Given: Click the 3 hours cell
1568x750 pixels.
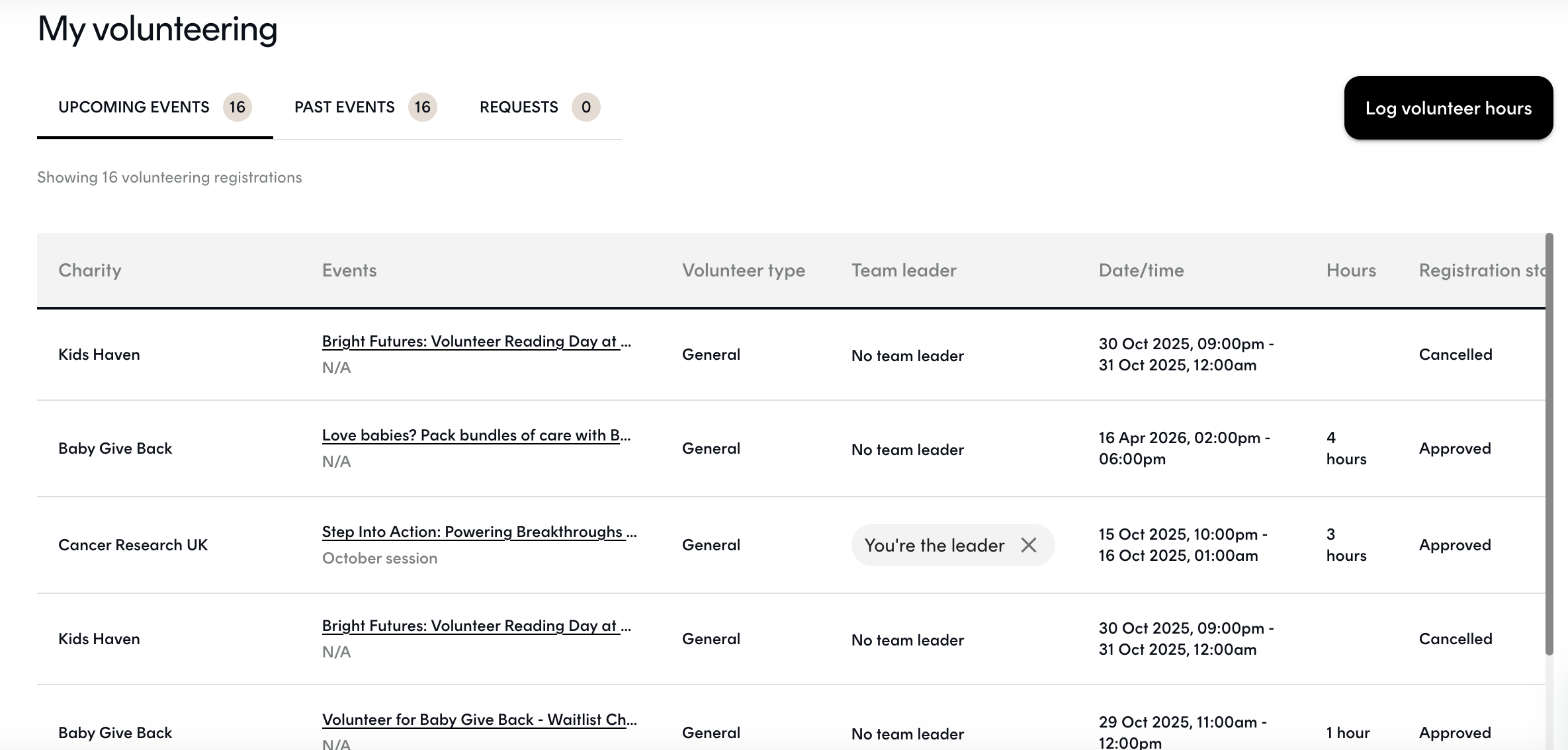Looking at the screenshot, I should pos(1346,545).
